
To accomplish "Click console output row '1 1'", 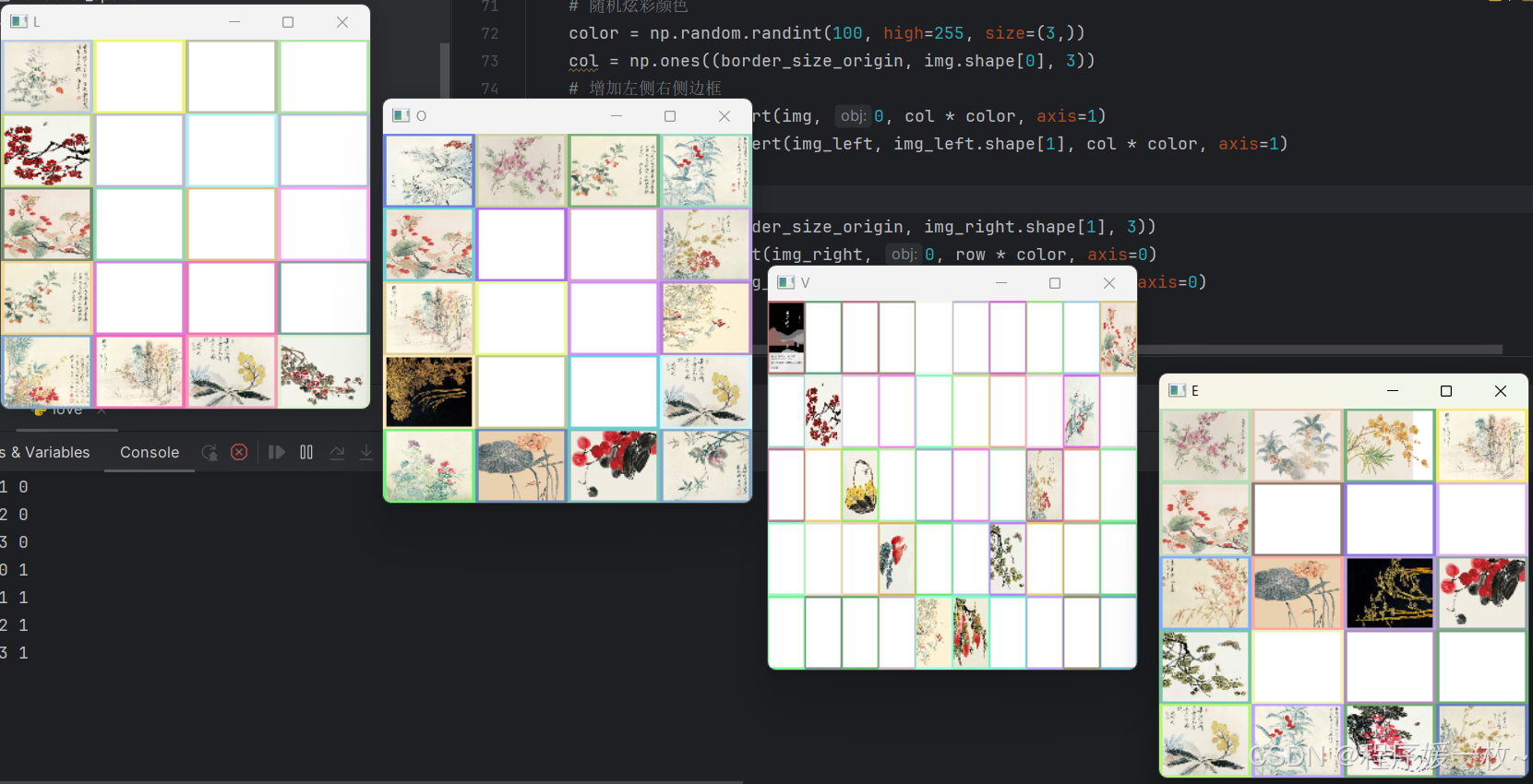I will 14,598.
